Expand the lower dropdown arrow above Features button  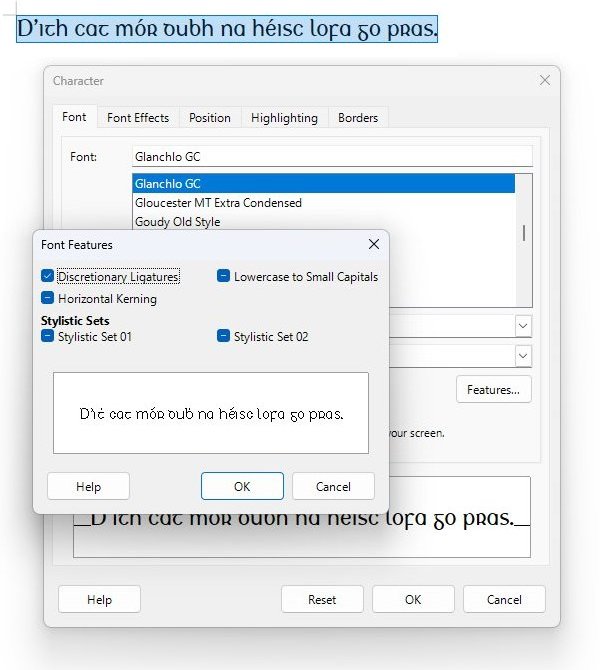point(523,356)
